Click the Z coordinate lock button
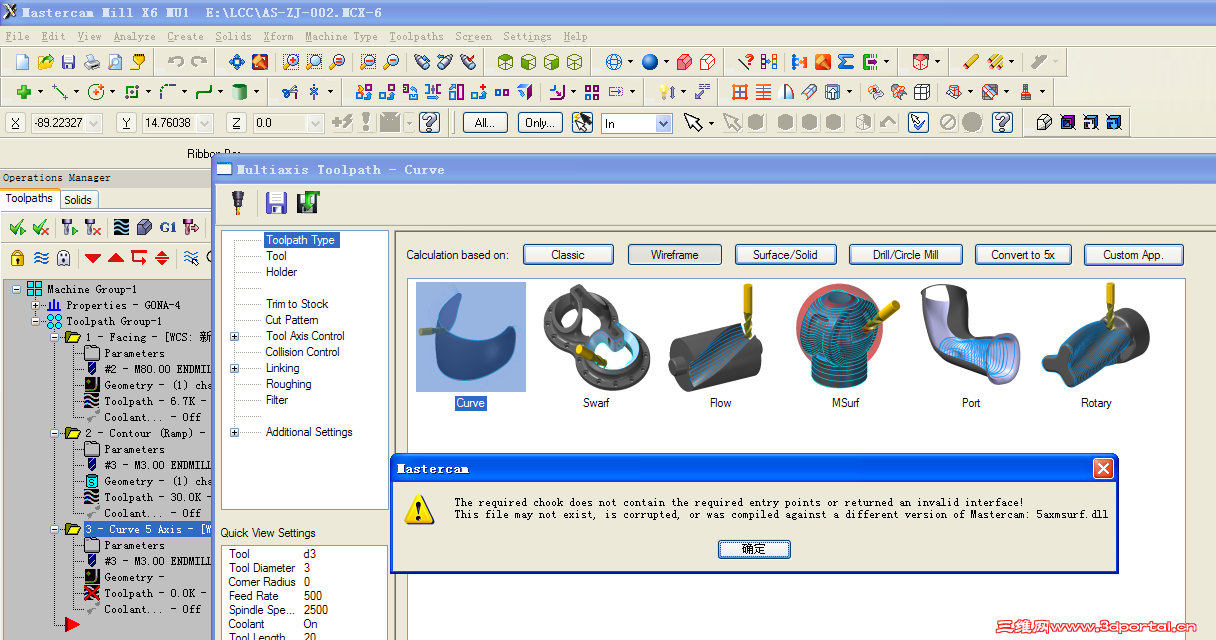The width and height of the screenshot is (1216, 640). tap(237, 123)
